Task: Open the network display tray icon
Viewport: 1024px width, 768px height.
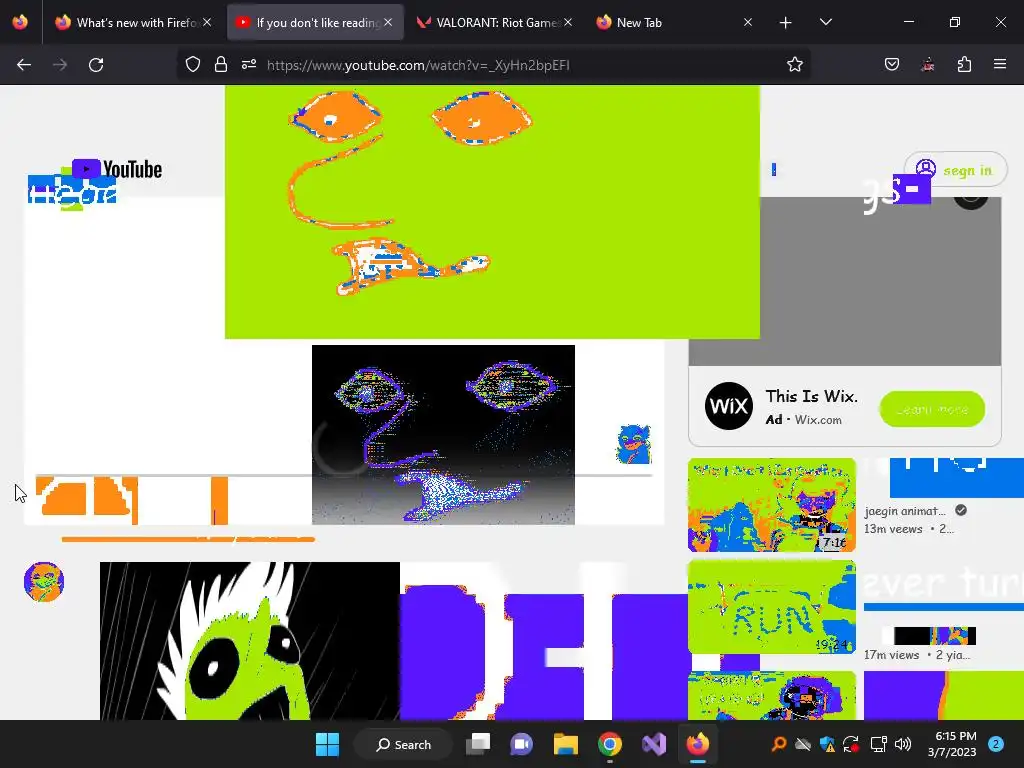Action: click(x=878, y=744)
